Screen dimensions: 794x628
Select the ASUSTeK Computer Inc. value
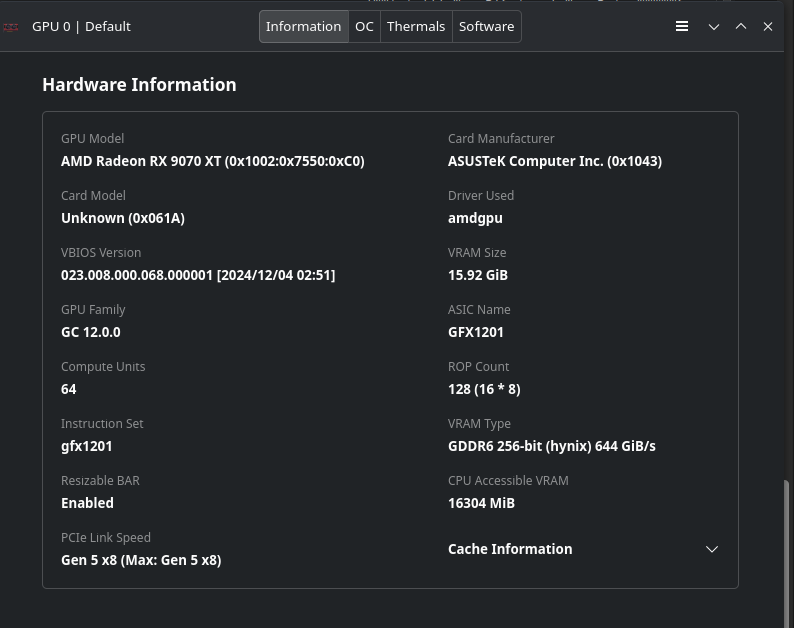pyautogui.click(x=555, y=161)
